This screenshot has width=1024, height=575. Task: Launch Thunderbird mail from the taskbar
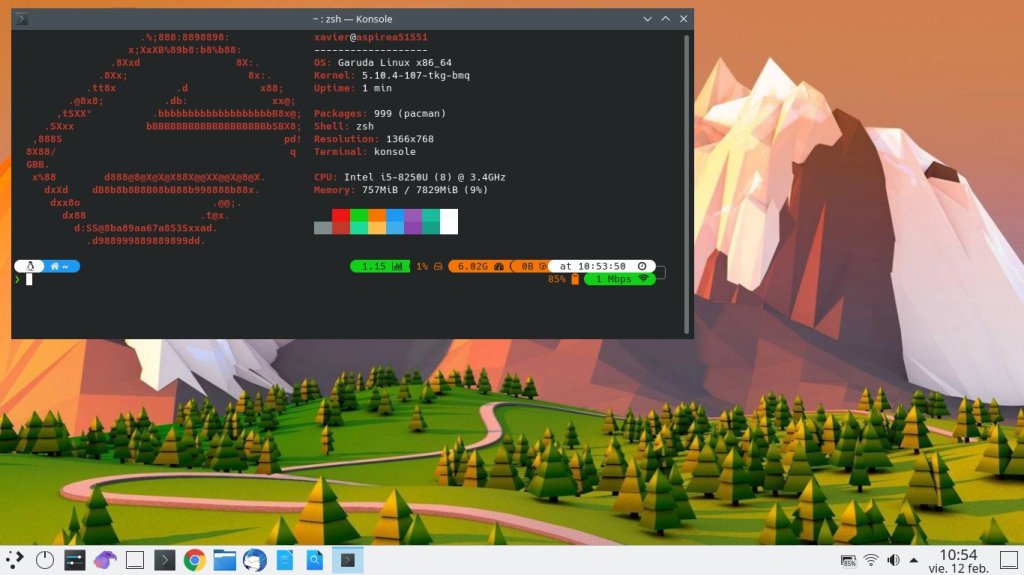point(255,560)
